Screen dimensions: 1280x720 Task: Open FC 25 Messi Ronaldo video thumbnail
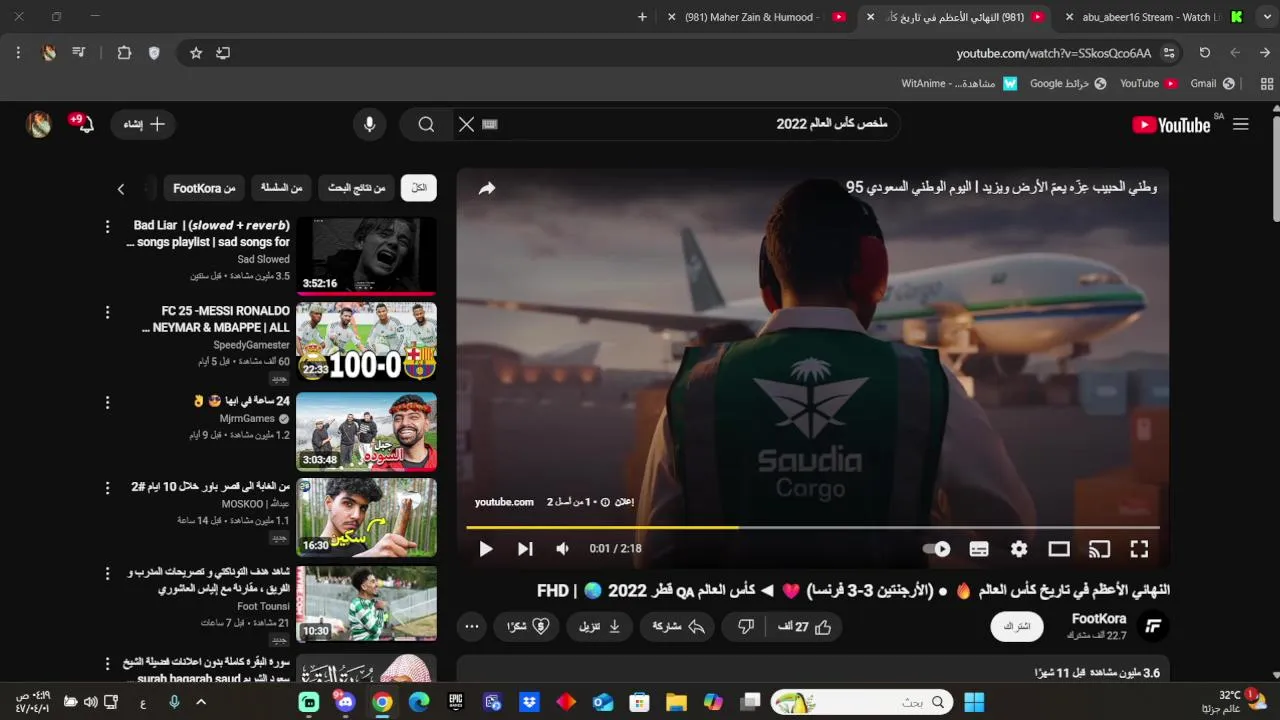(366, 341)
